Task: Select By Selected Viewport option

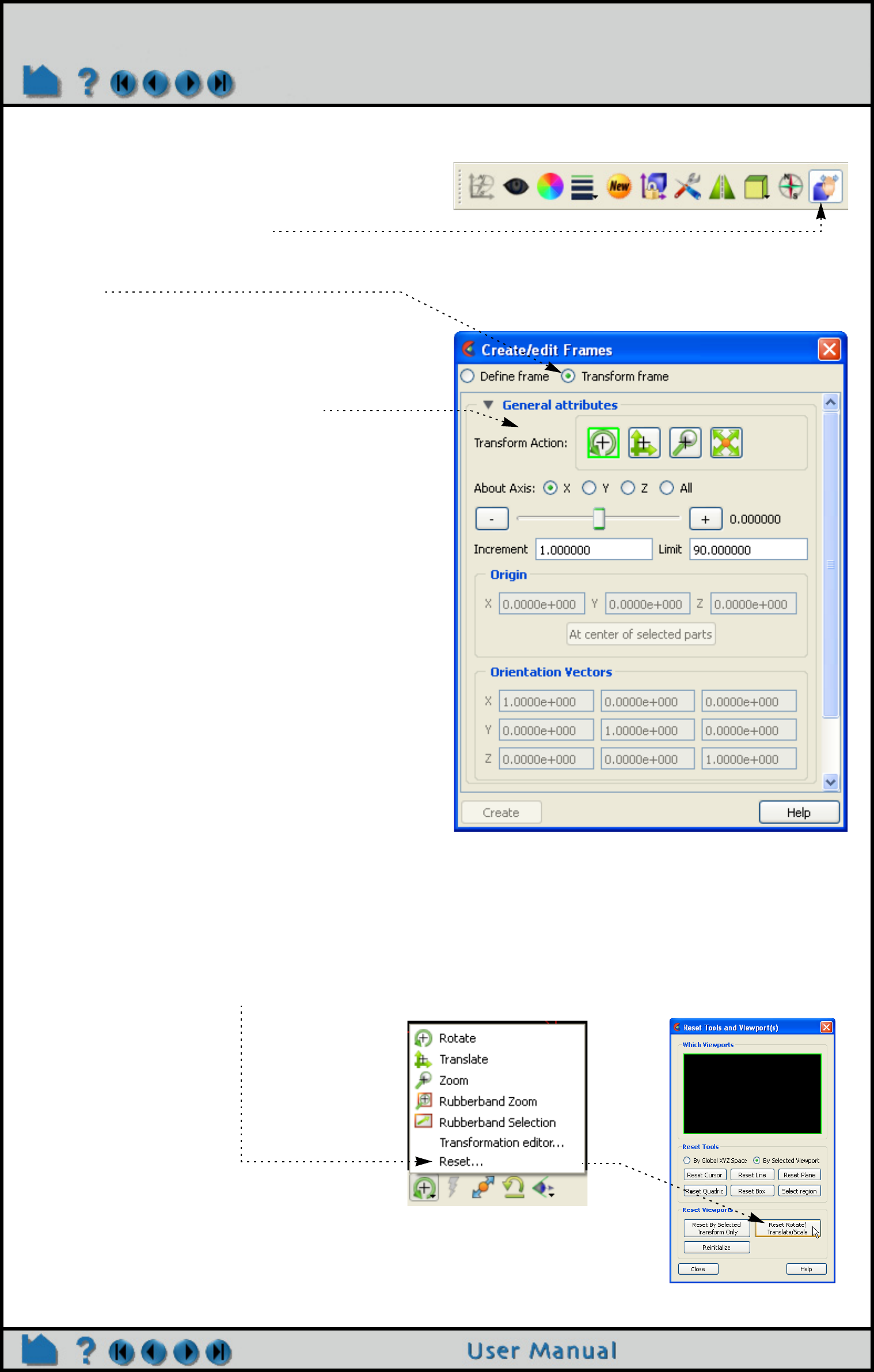Action: pos(757,1161)
